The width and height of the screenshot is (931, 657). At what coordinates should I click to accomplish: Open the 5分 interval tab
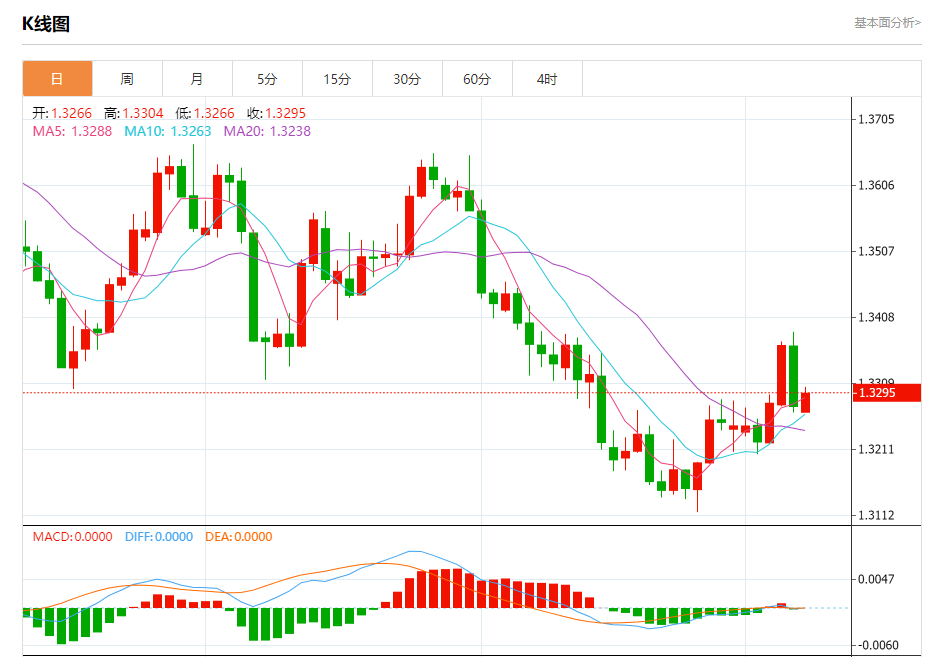coord(267,78)
